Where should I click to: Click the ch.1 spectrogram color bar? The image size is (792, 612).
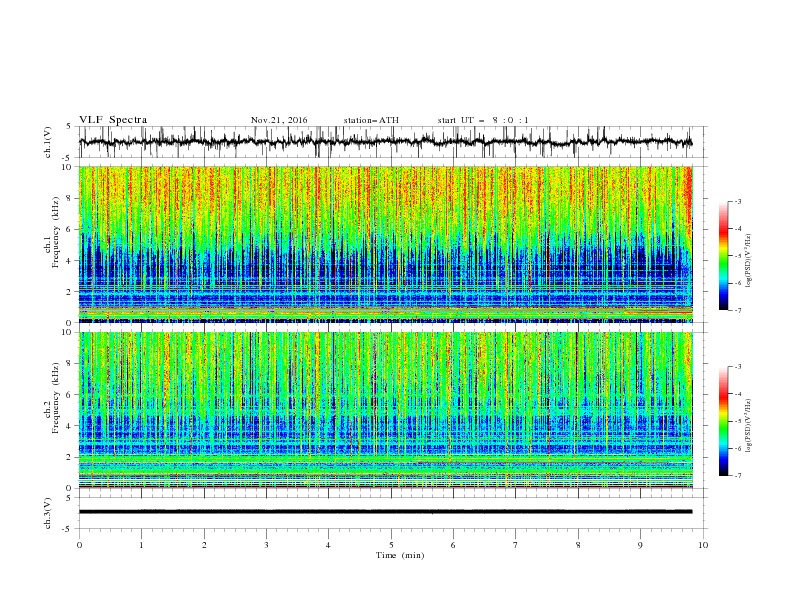pyautogui.click(x=723, y=256)
